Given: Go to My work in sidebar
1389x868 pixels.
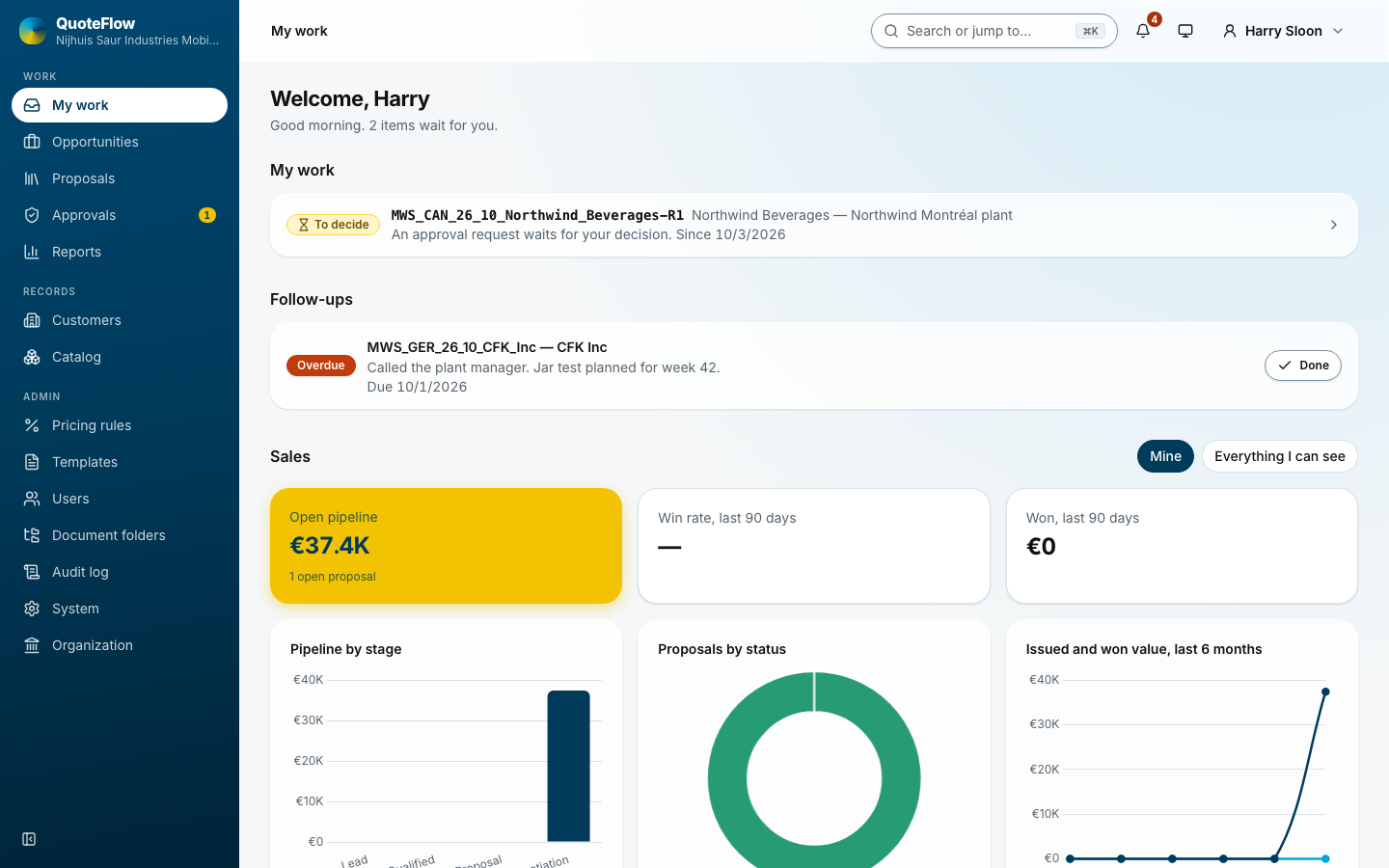Looking at the screenshot, I should tap(120, 105).
